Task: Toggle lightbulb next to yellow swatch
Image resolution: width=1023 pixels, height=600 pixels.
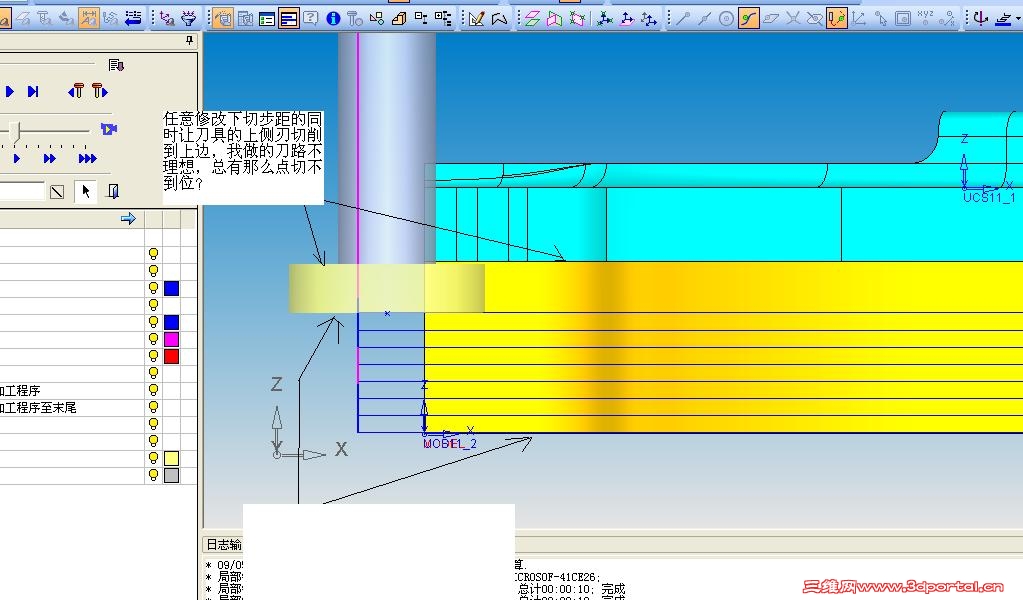Action: click(153, 458)
